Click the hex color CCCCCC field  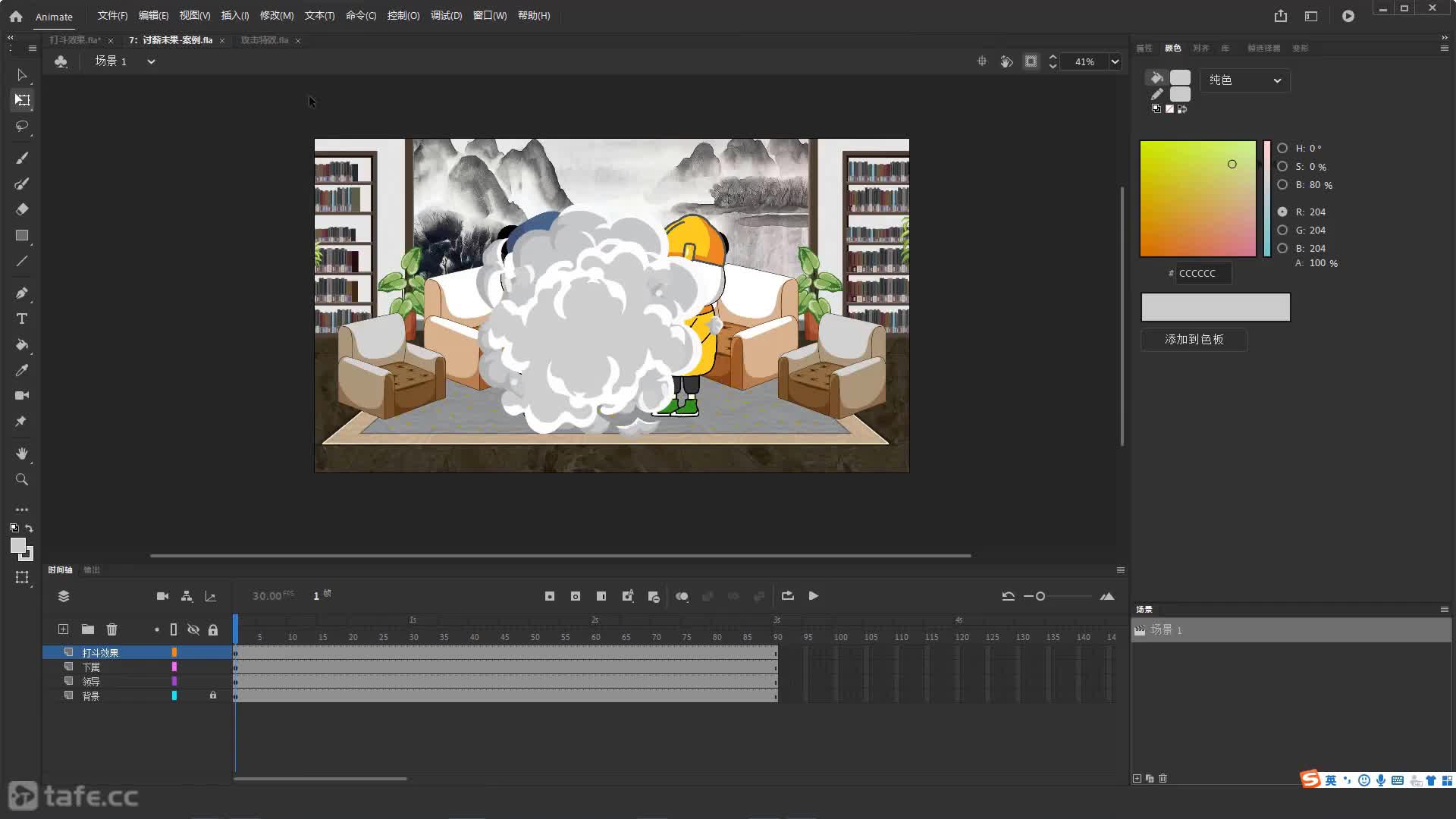point(1203,274)
